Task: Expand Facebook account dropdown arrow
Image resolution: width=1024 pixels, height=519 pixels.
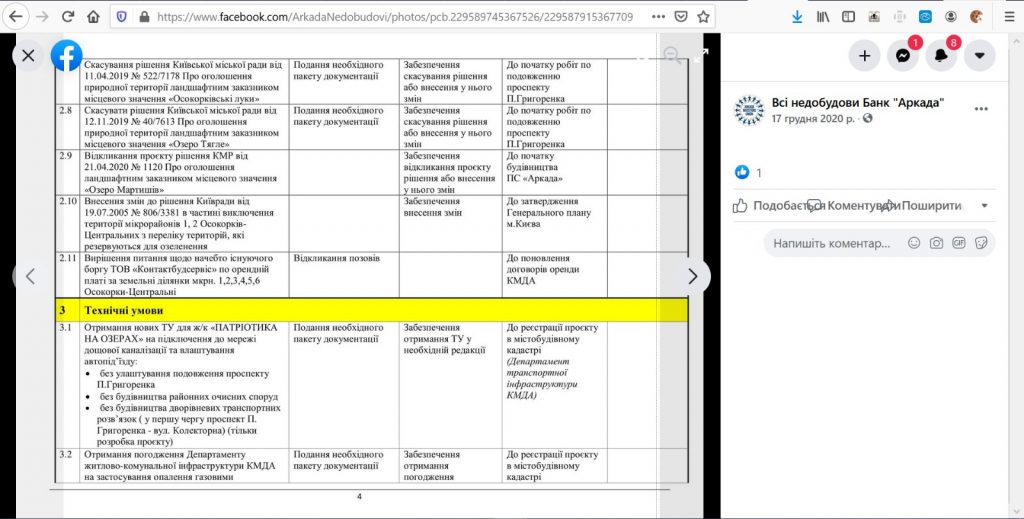Action: (x=980, y=56)
